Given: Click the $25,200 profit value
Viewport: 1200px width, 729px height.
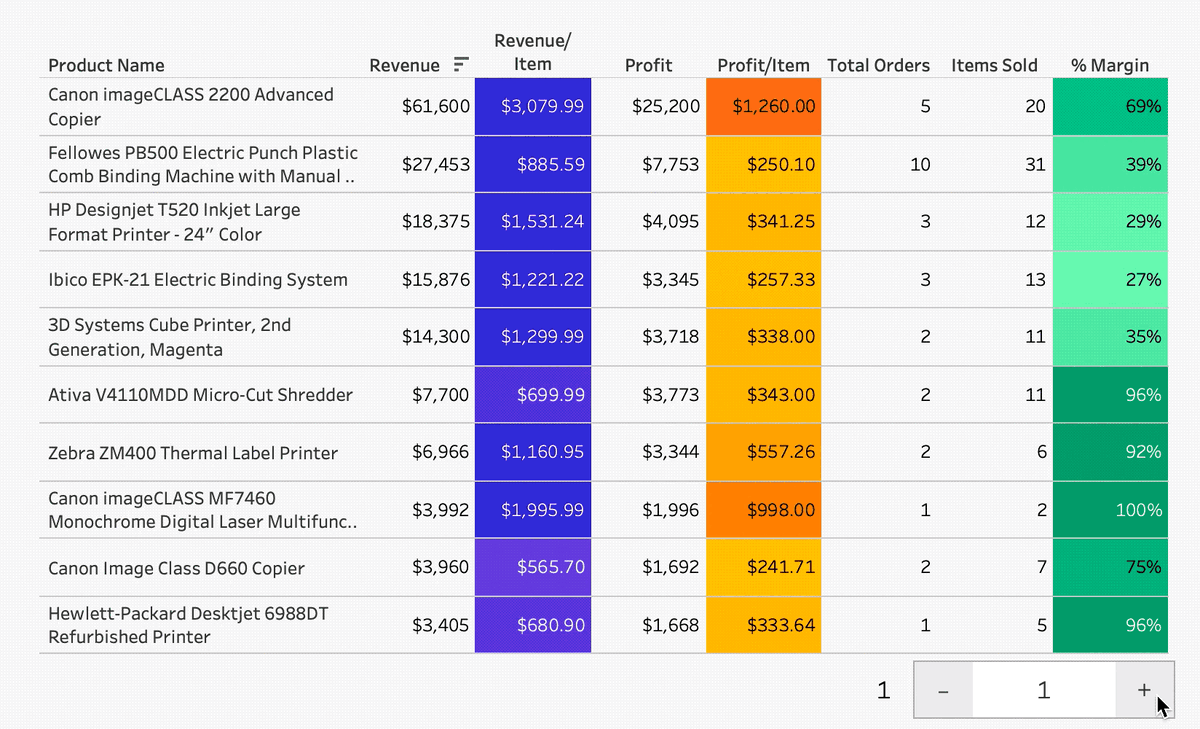Looking at the screenshot, I should pos(666,106).
